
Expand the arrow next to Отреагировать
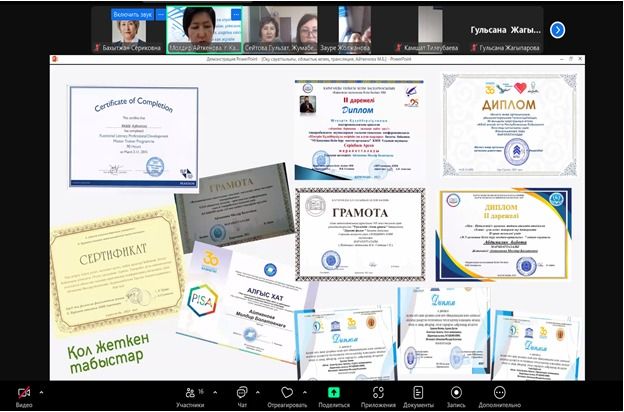point(309,391)
